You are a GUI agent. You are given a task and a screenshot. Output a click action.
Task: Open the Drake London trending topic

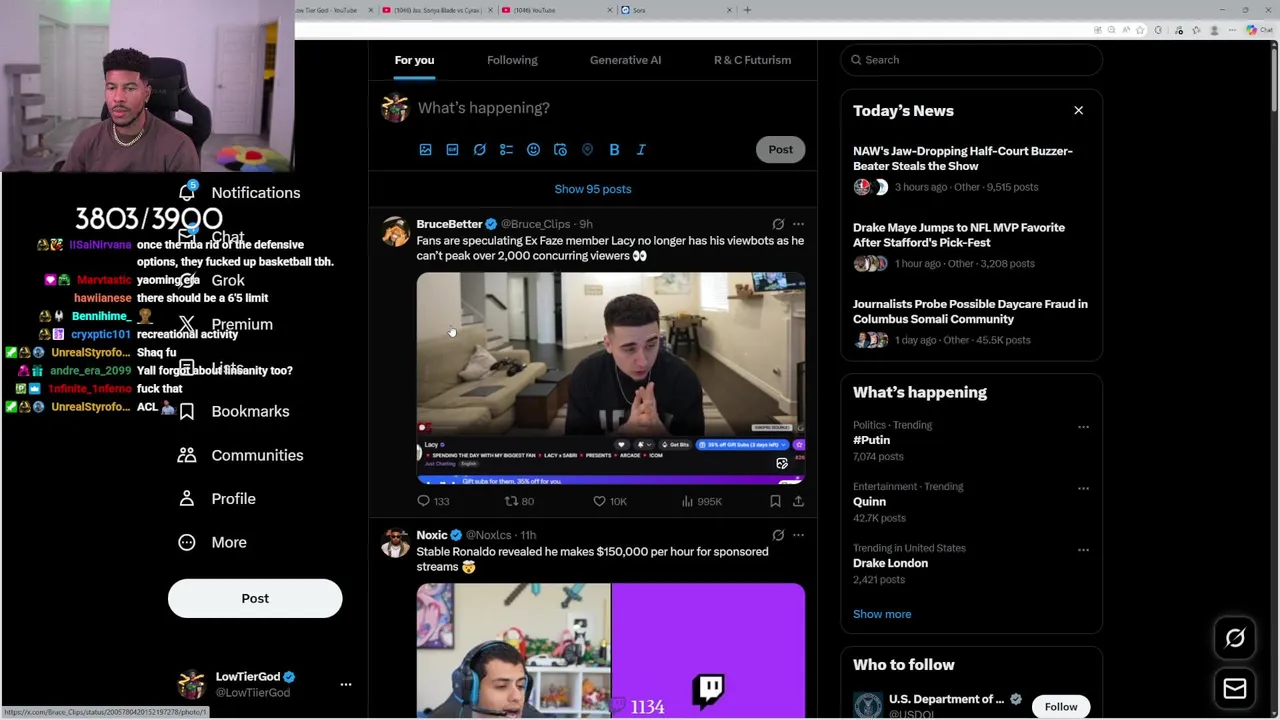890,563
